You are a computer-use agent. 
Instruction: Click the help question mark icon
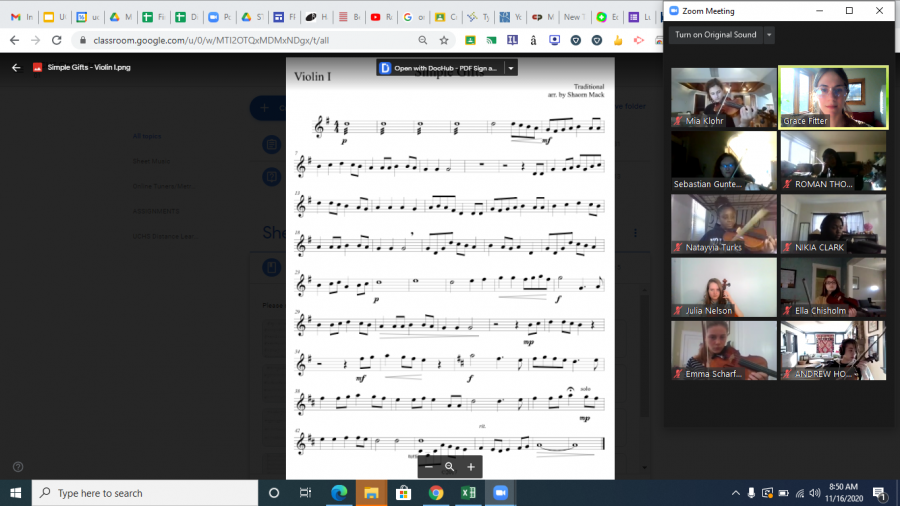[18, 467]
